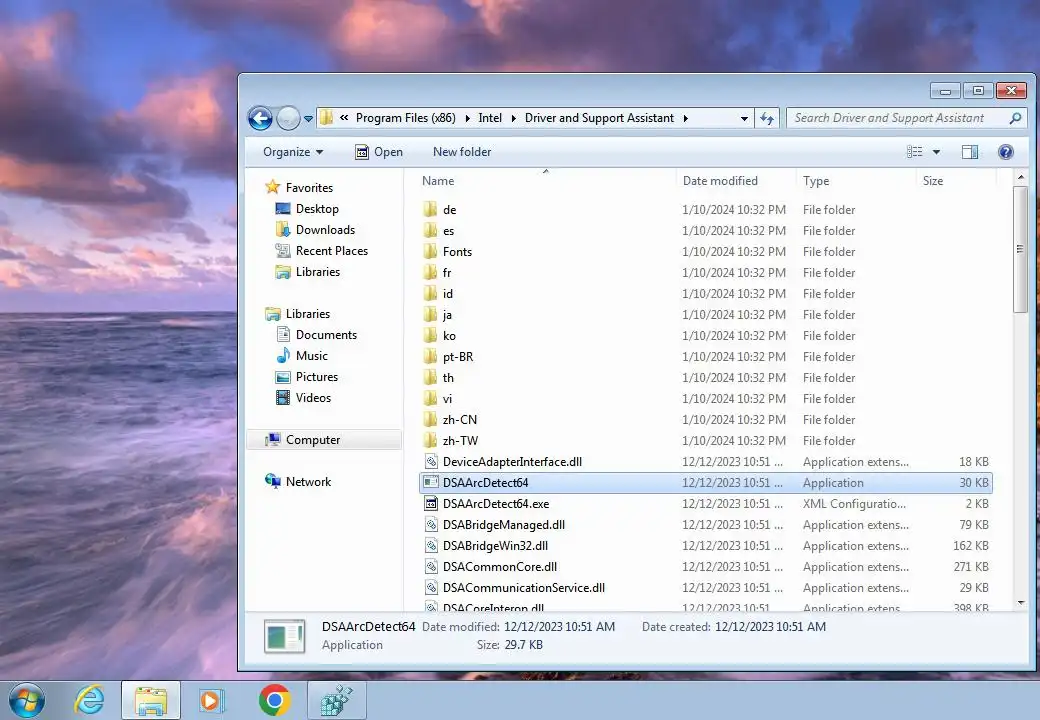Open Help with the question mark icon
1040x720 pixels.
[x=1006, y=152]
